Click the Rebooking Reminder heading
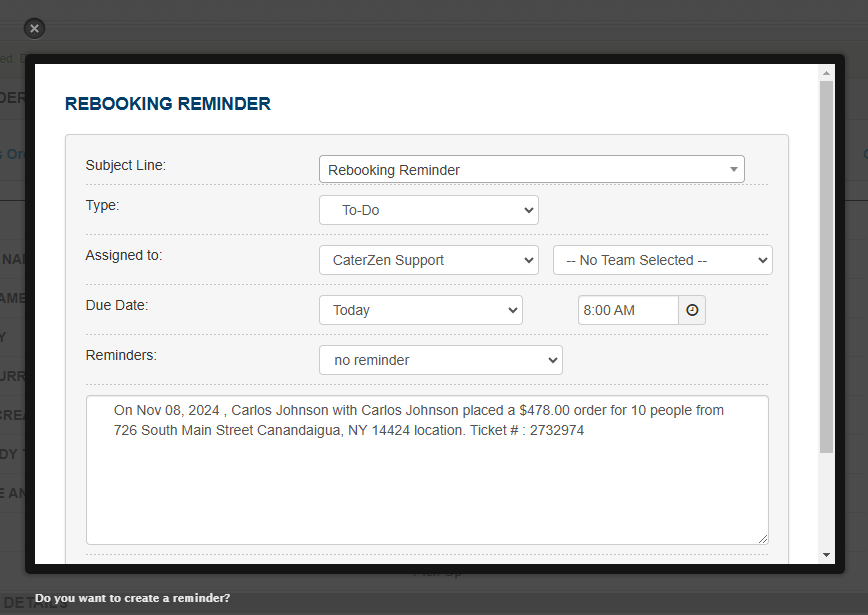This screenshot has height=615, width=868. (168, 104)
